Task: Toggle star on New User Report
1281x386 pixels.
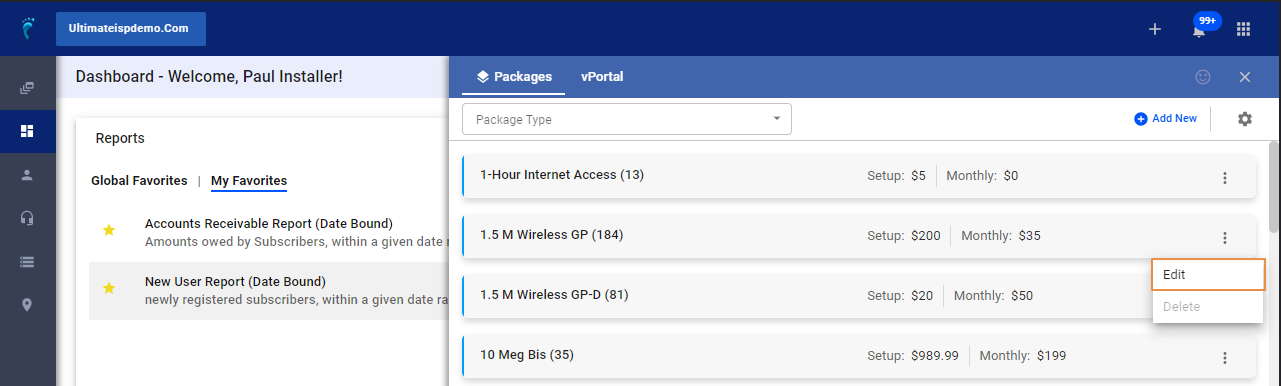Action: 109,288
